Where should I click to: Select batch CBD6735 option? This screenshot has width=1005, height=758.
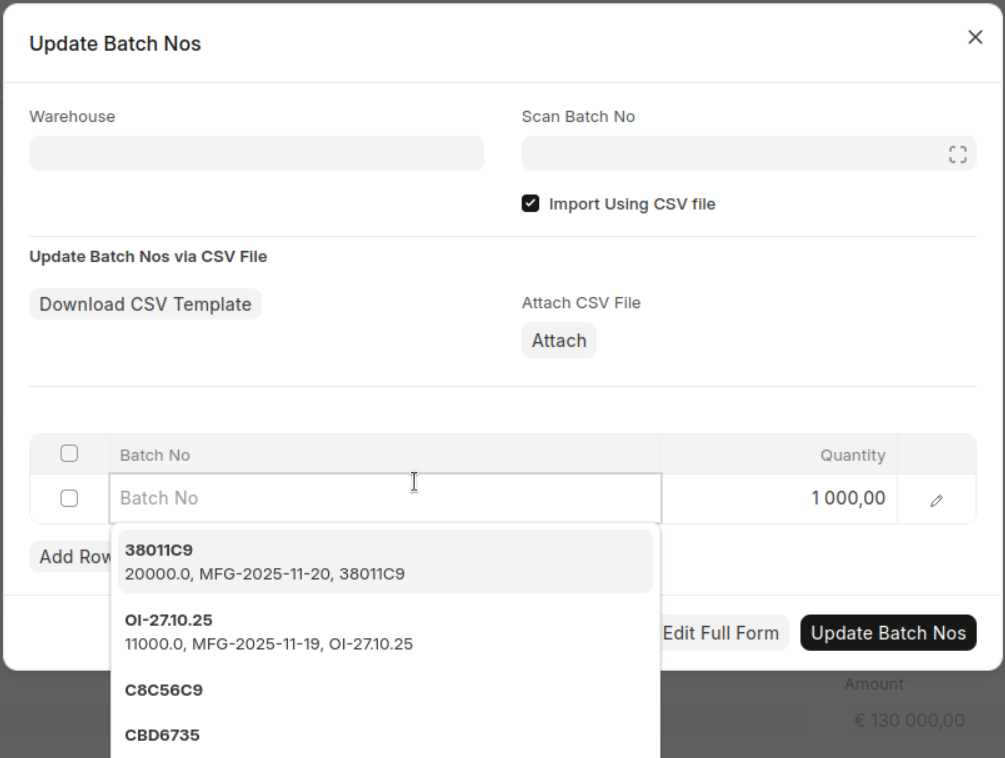(x=385, y=735)
